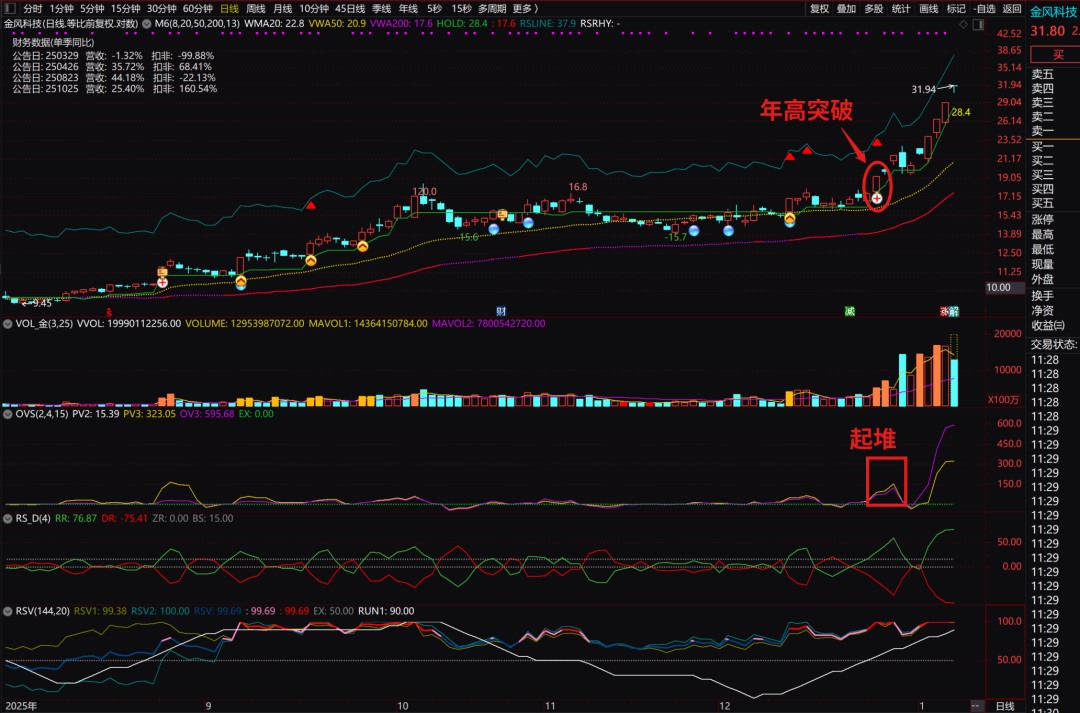Click the X100万 volume unit label
Image resolution: width=1080 pixels, height=713 pixels.
click(x=1004, y=400)
